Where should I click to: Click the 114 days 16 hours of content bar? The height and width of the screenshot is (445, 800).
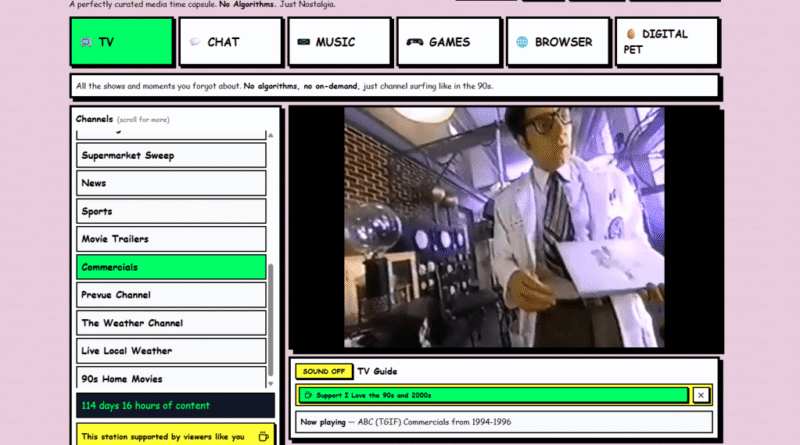coord(175,406)
